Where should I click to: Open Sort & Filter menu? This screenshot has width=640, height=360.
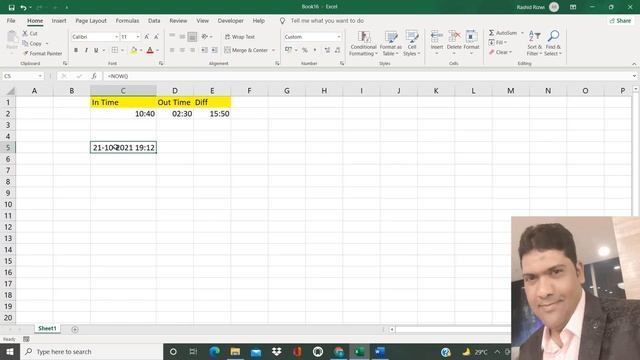tap(534, 43)
